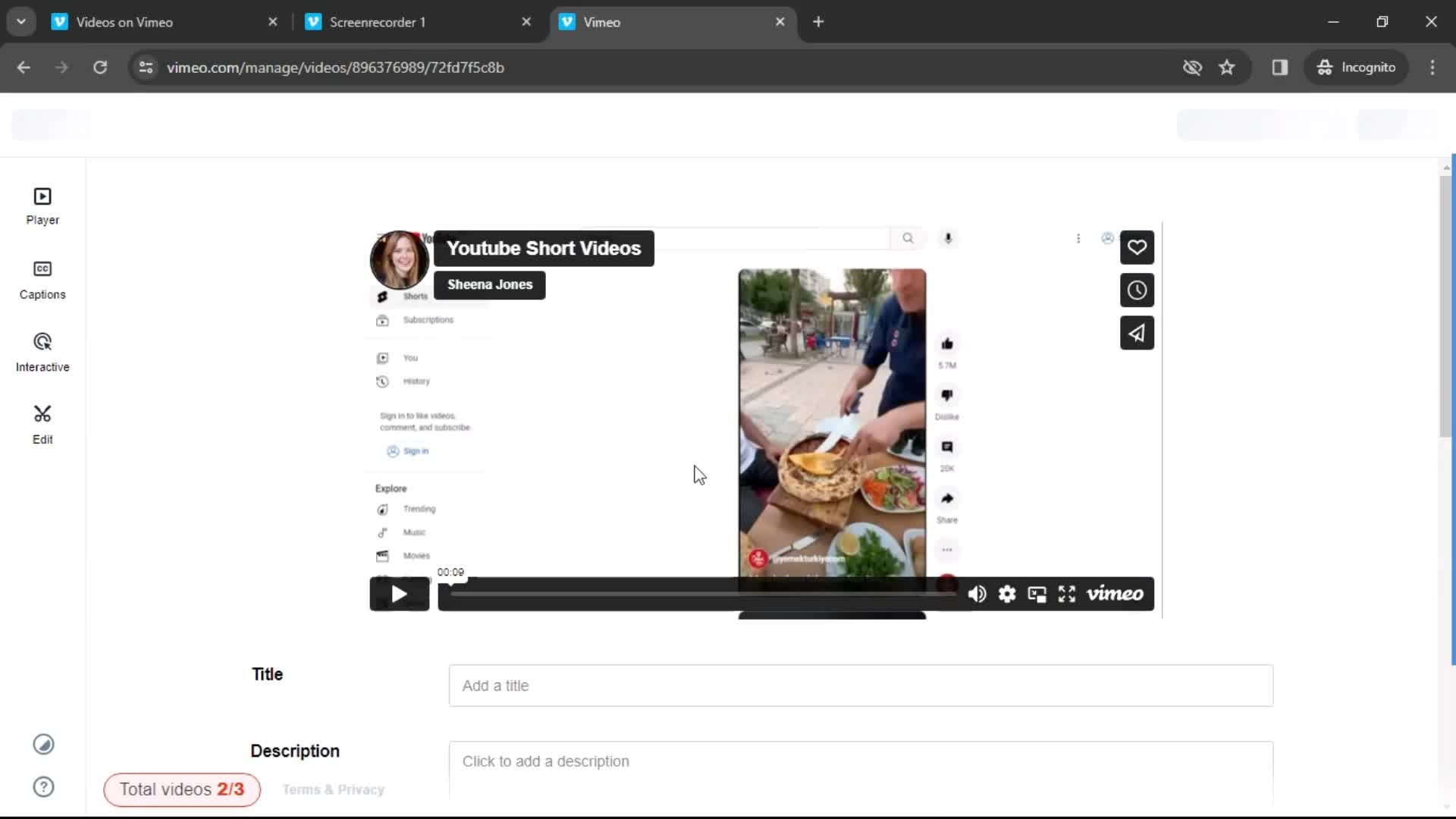Toggle the browser side panel
Image resolution: width=1456 pixels, height=819 pixels.
1280,67
